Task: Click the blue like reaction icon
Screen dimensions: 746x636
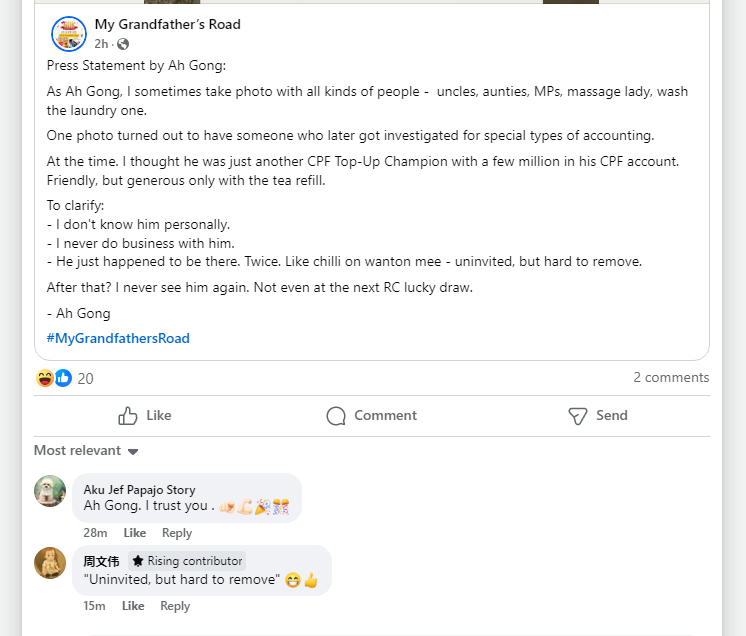Action: coord(63,378)
